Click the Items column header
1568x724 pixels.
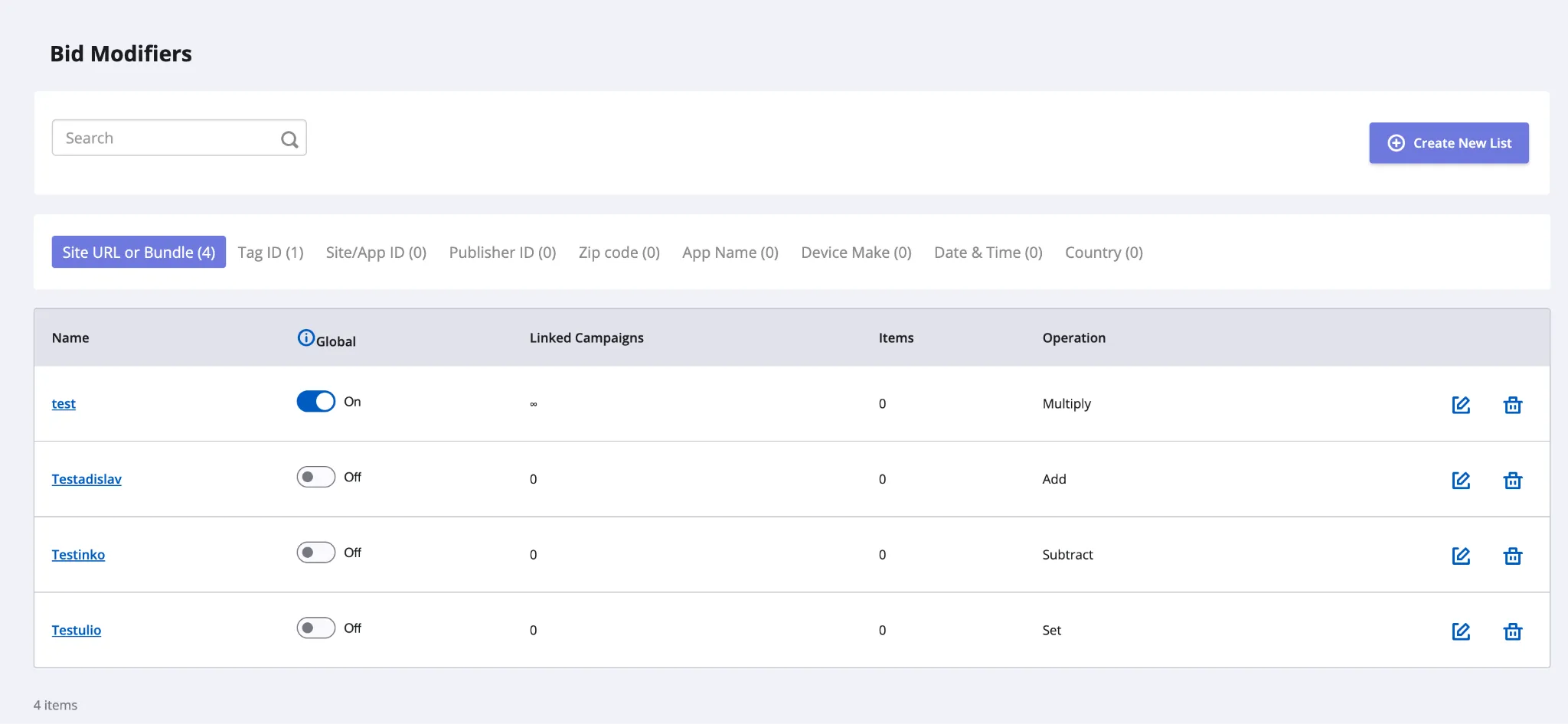896,338
